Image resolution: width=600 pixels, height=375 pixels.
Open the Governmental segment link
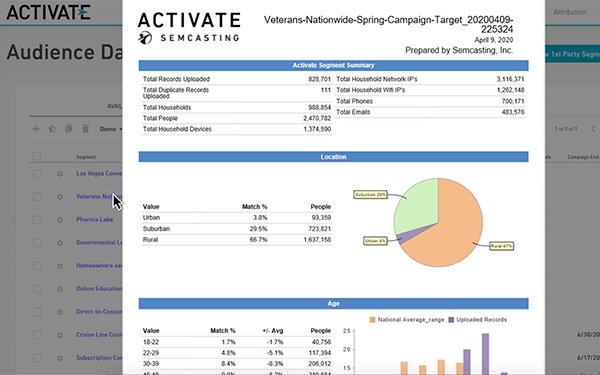point(99,243)
